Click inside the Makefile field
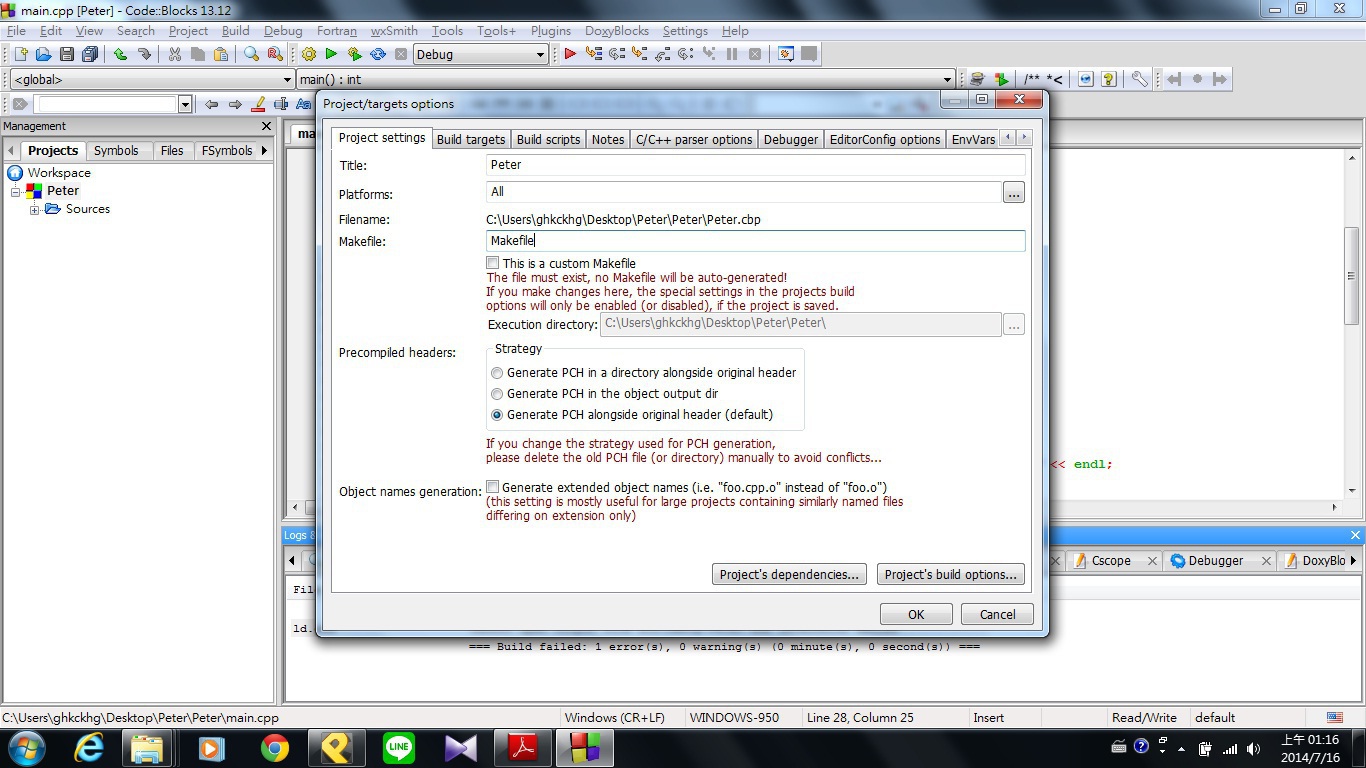1366x768 pixels. (x=755, y=240)
